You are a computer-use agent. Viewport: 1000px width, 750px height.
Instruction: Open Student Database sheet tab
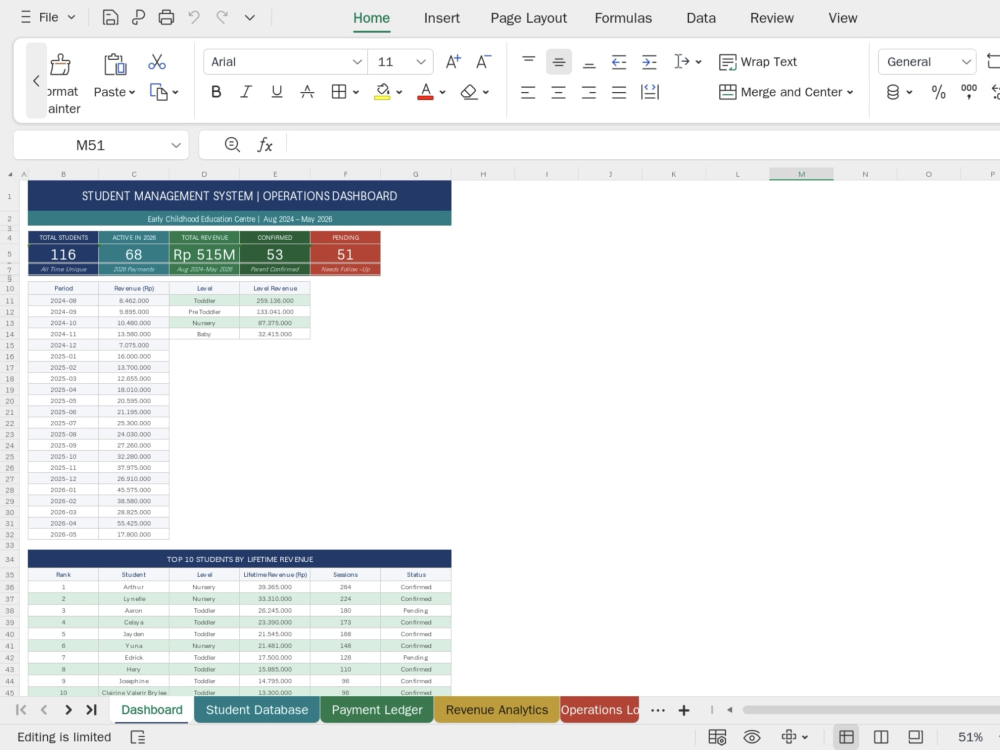click(256, 710)
